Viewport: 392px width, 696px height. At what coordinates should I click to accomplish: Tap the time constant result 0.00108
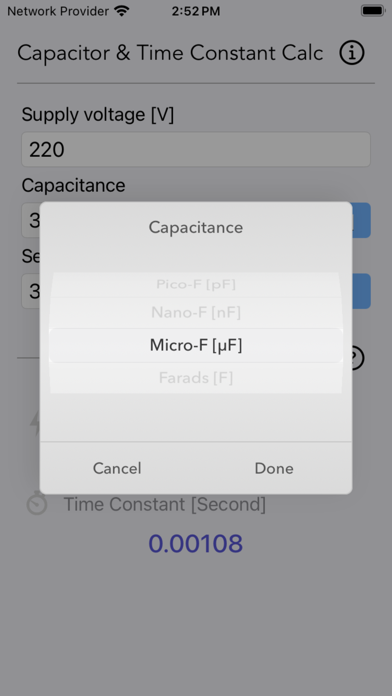pyautogui.click(x=196, y=544)
